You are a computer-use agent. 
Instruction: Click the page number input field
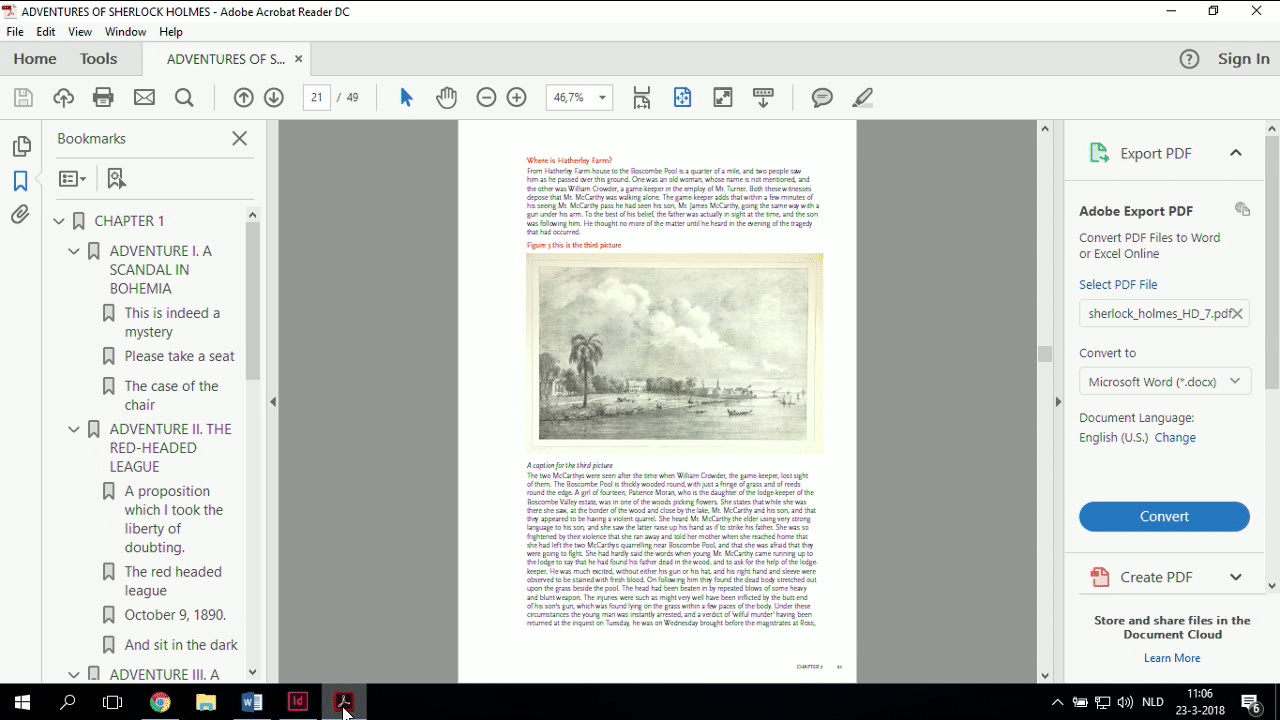[317, 97]
